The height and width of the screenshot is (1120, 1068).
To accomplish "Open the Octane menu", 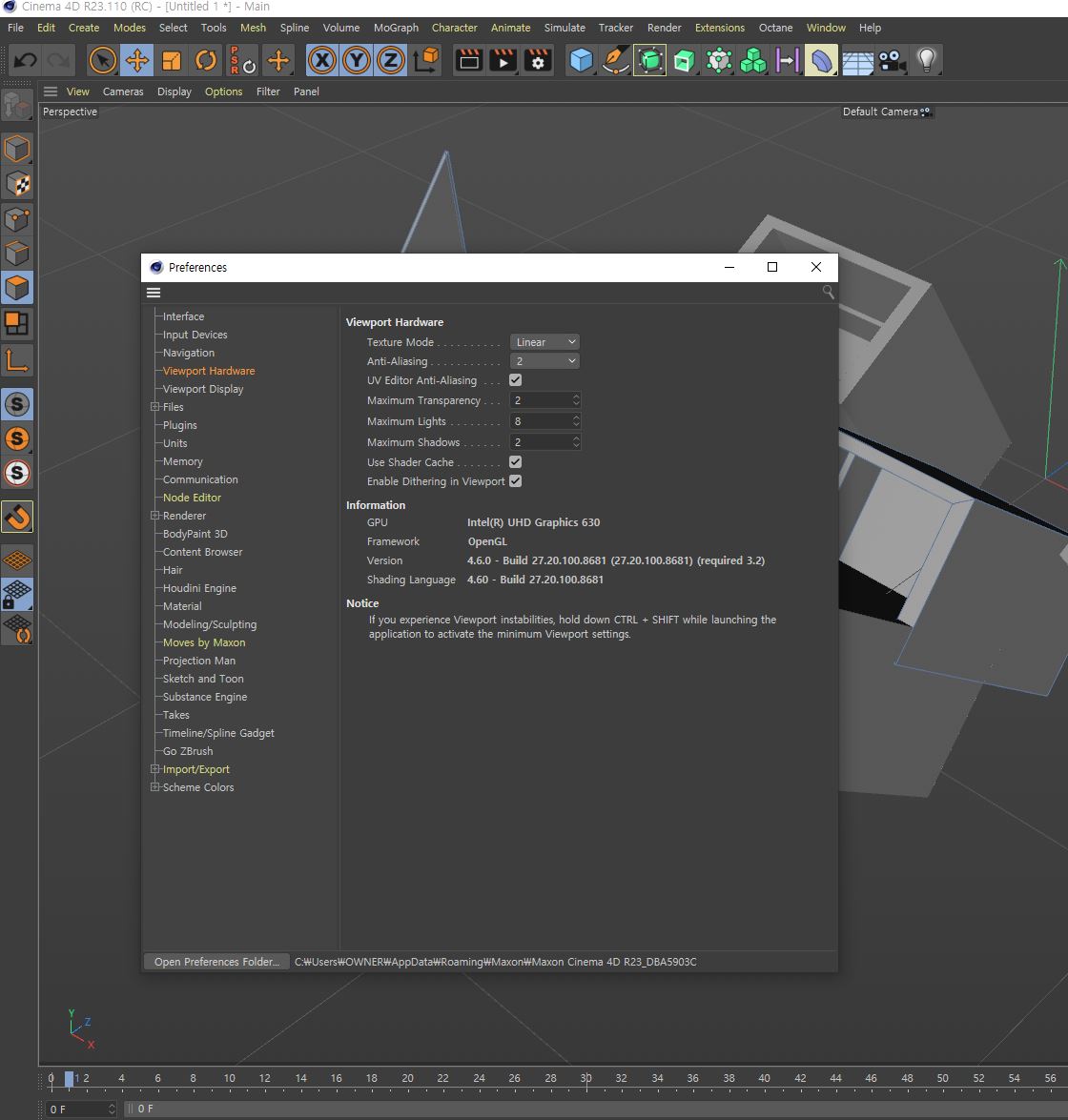I will tap(775, 28).
